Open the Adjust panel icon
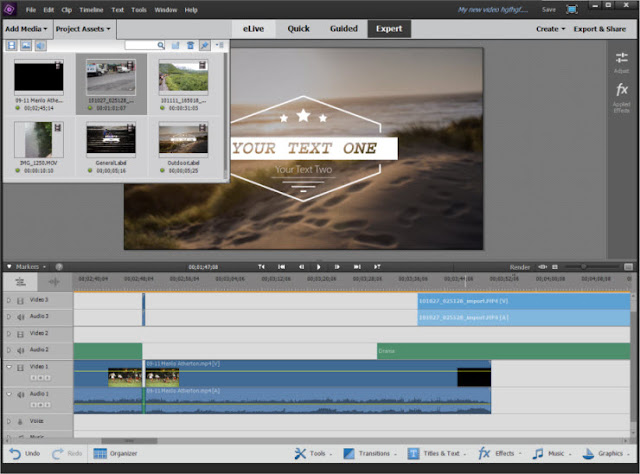This screenshot has height=474, width=640. 621,58
